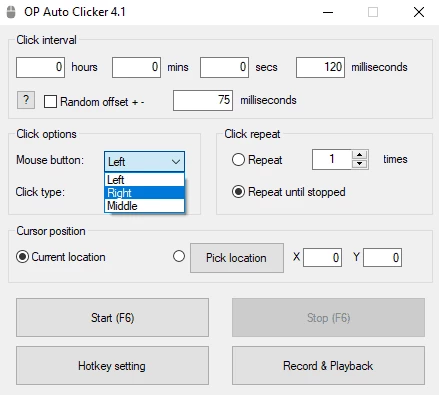The height and width of the screenshot is (395, 439).
Task: Select the Repeat times radio button
Action: [x=238, y=160]
